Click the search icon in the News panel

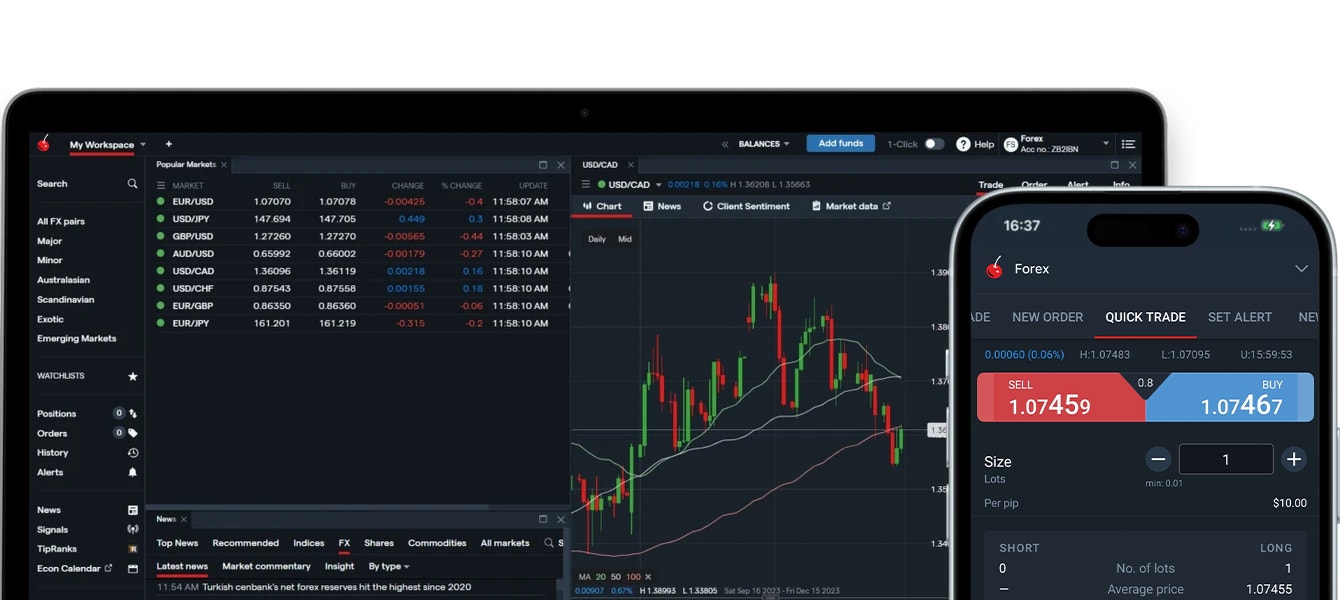pyautogui.click(x=549, y=543)
